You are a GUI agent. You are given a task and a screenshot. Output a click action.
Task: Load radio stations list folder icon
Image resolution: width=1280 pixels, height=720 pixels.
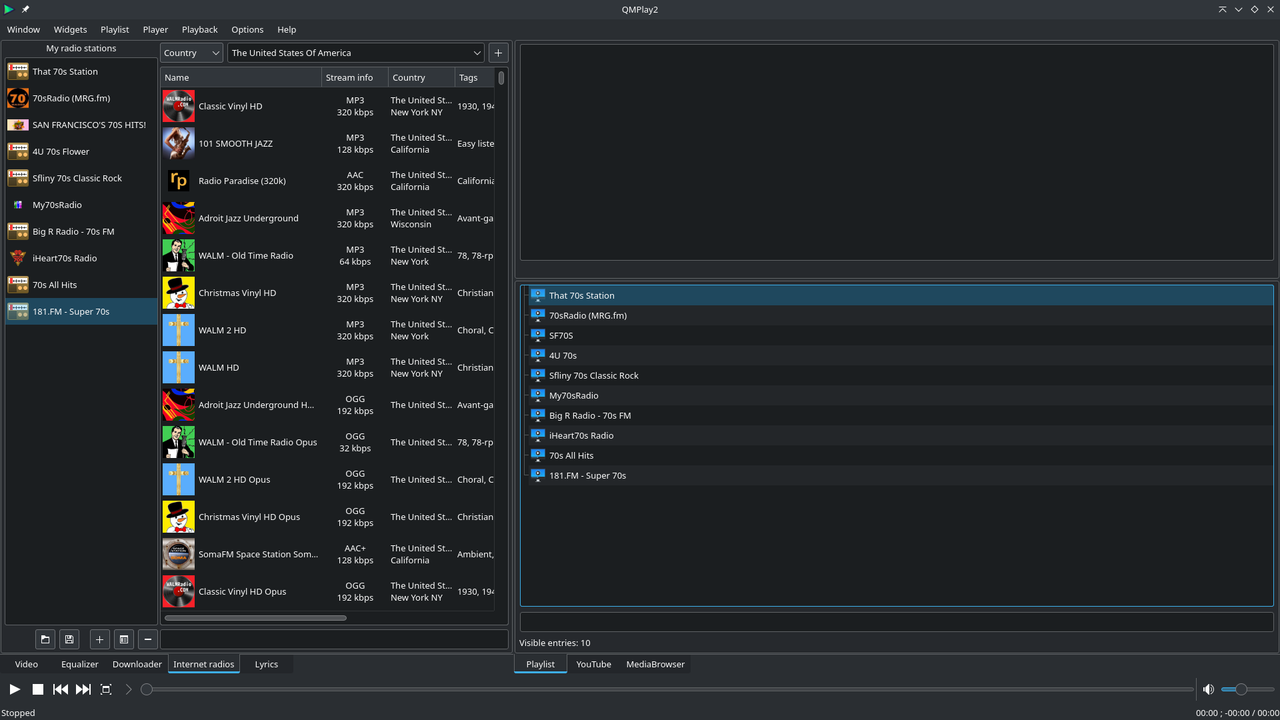tap(45, 639)
